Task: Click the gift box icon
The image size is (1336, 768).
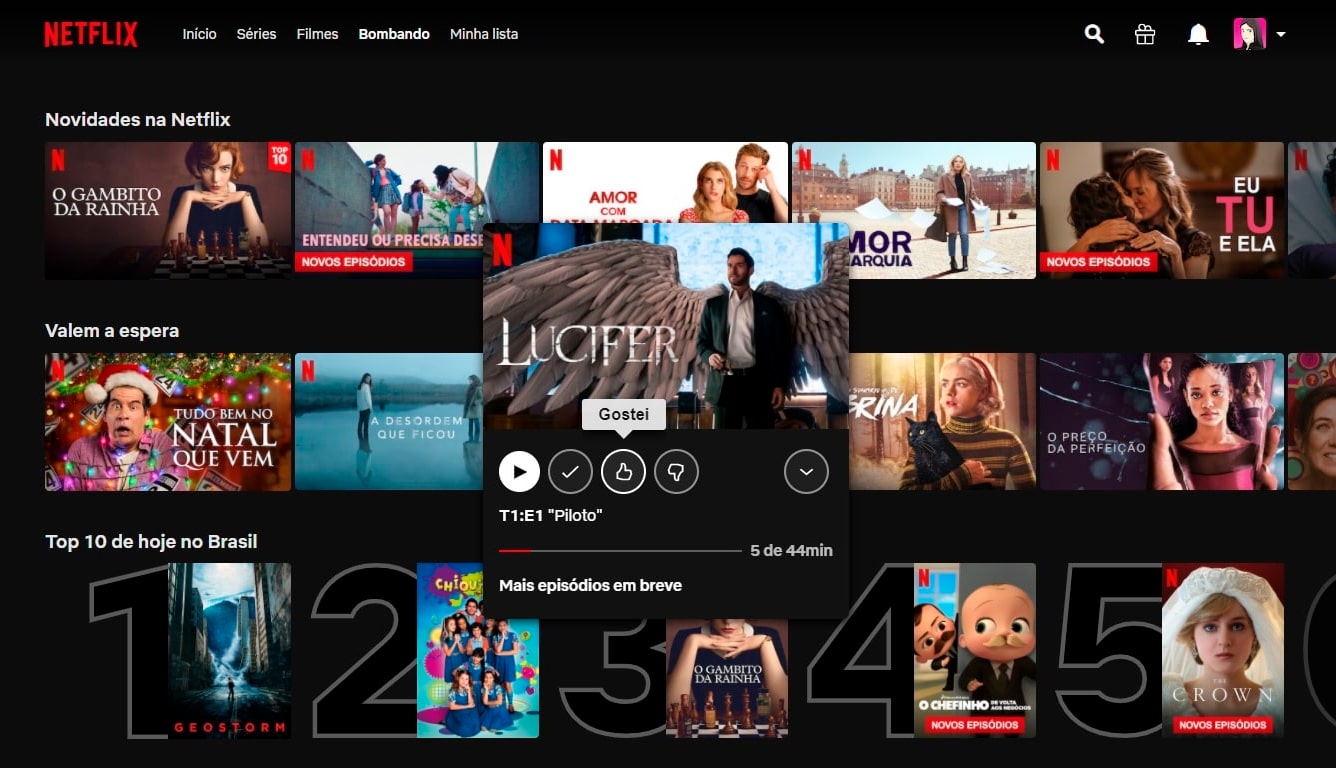Action: pyautogui.click(x=1145, y=34)
